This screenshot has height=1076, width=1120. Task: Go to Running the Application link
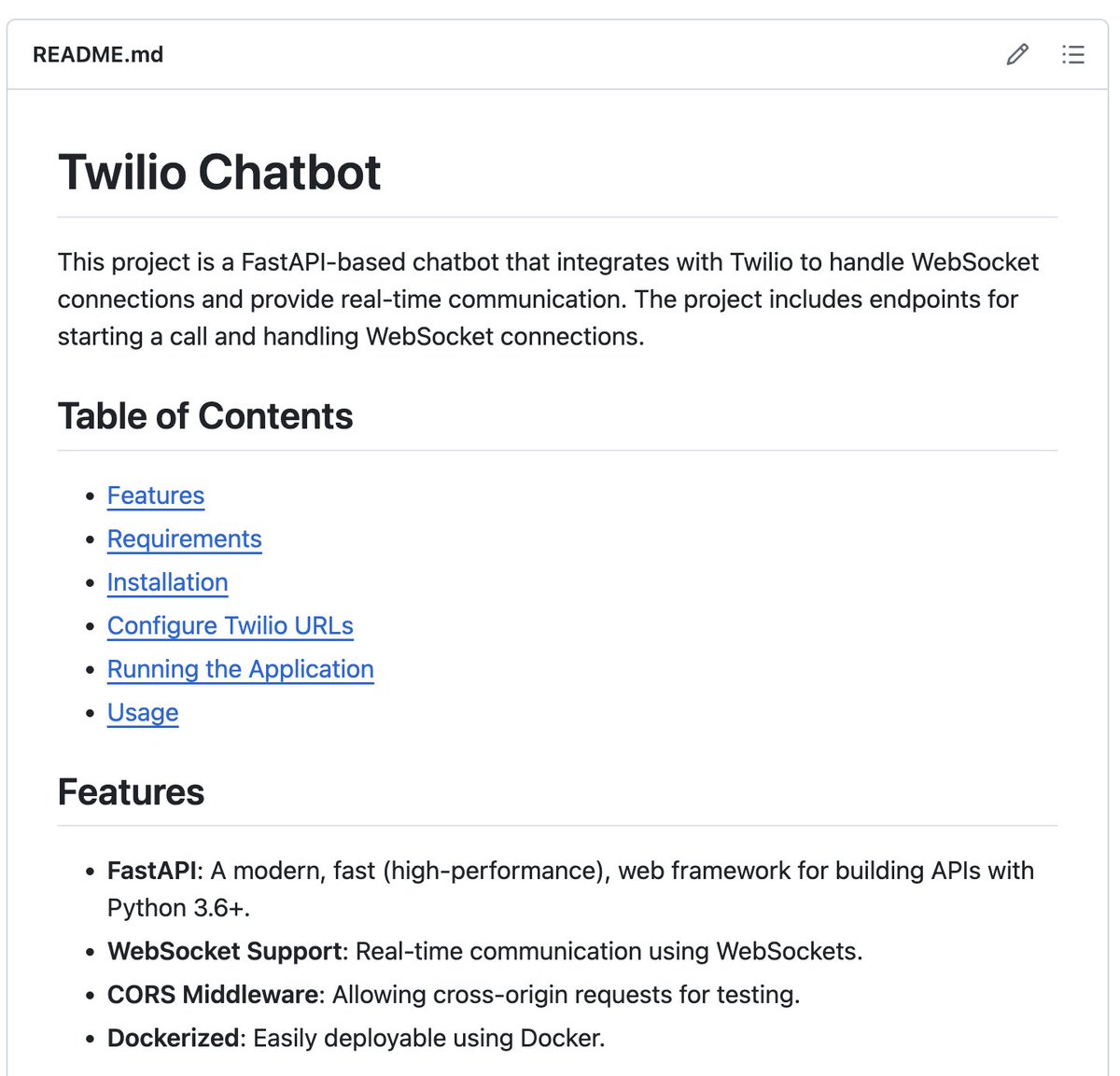click(x=241, y=669)
